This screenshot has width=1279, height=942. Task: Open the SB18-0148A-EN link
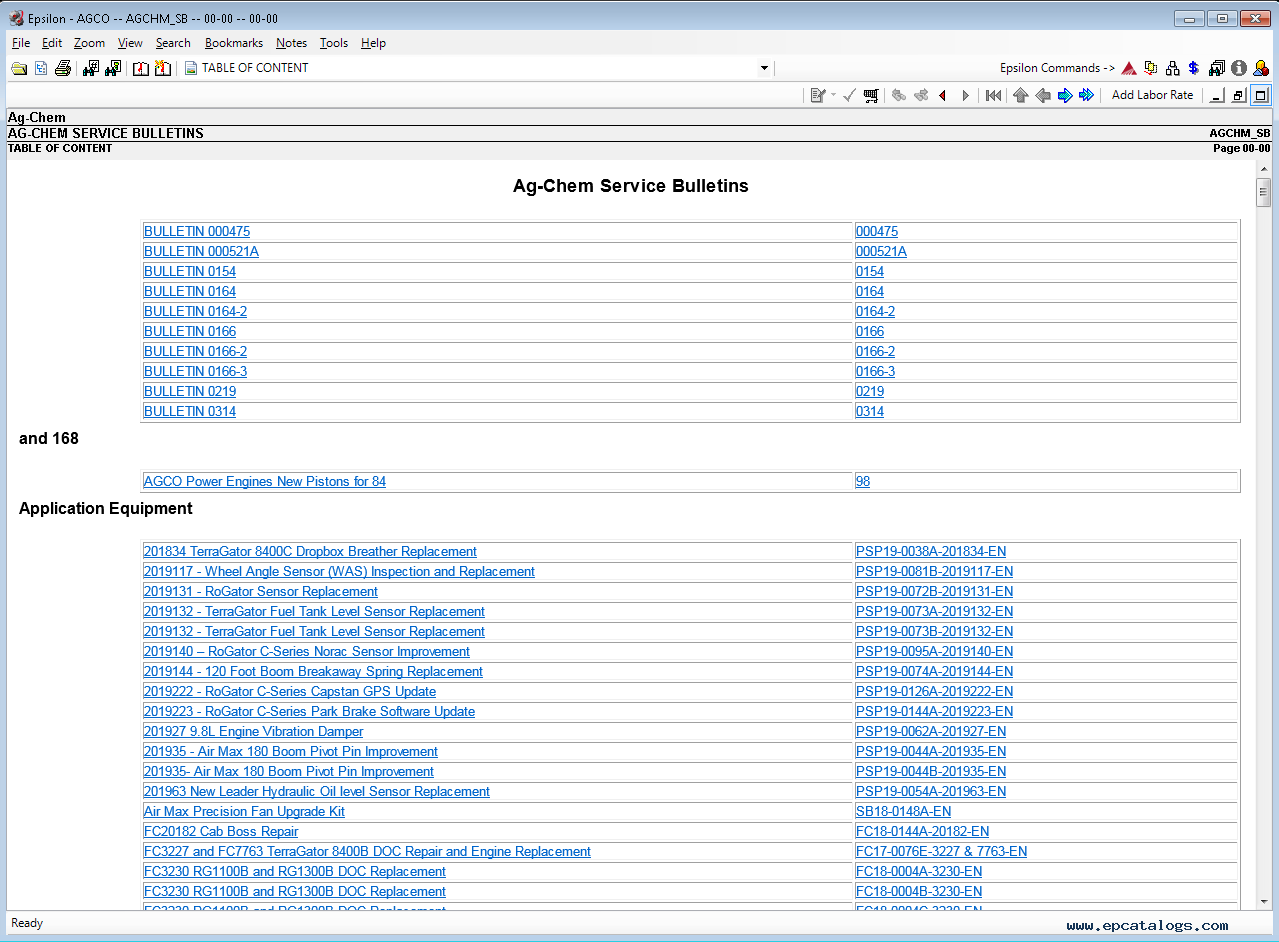[904, 811]
